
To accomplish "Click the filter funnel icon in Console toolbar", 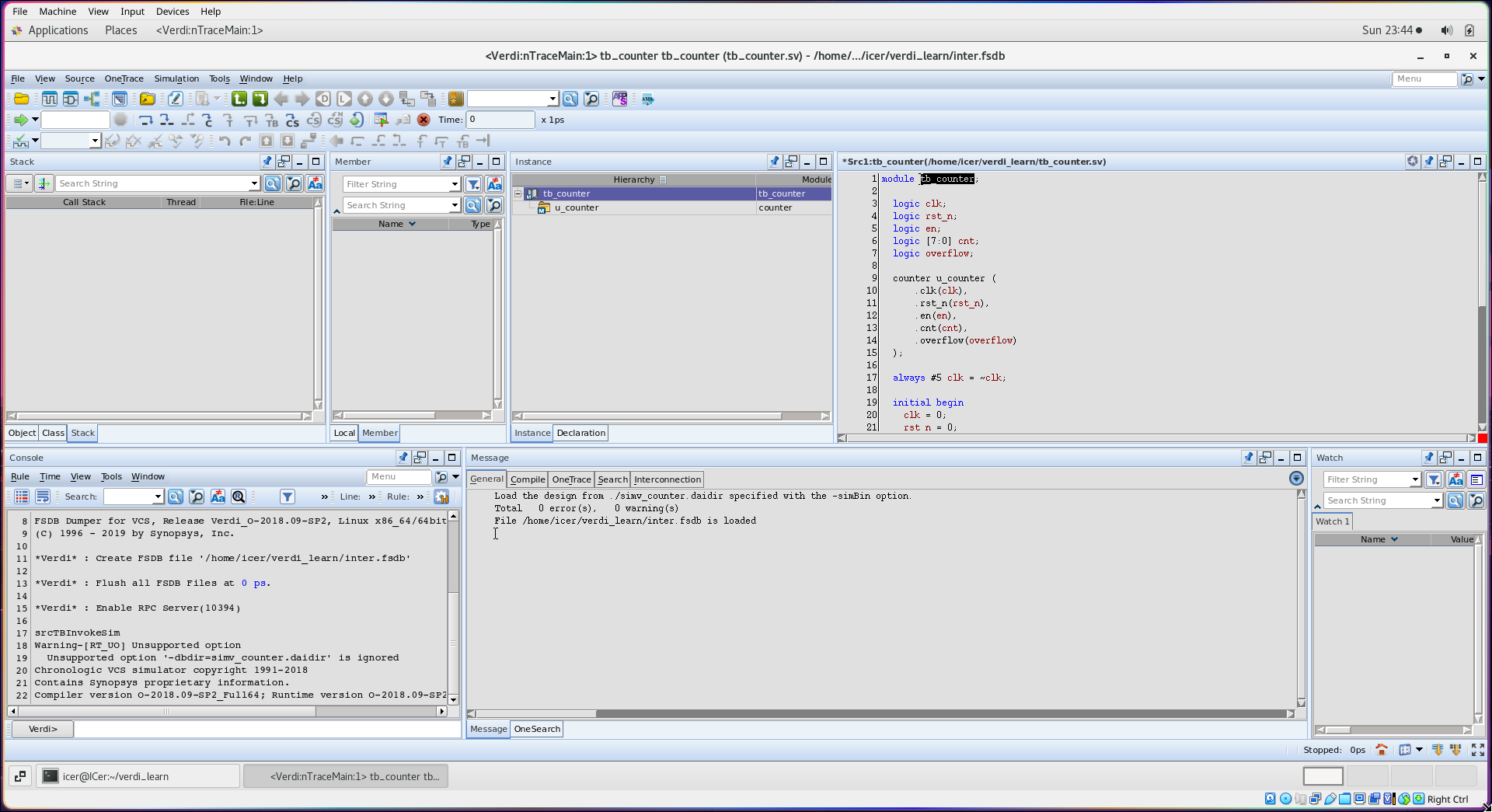I will [x=288, y=497].
